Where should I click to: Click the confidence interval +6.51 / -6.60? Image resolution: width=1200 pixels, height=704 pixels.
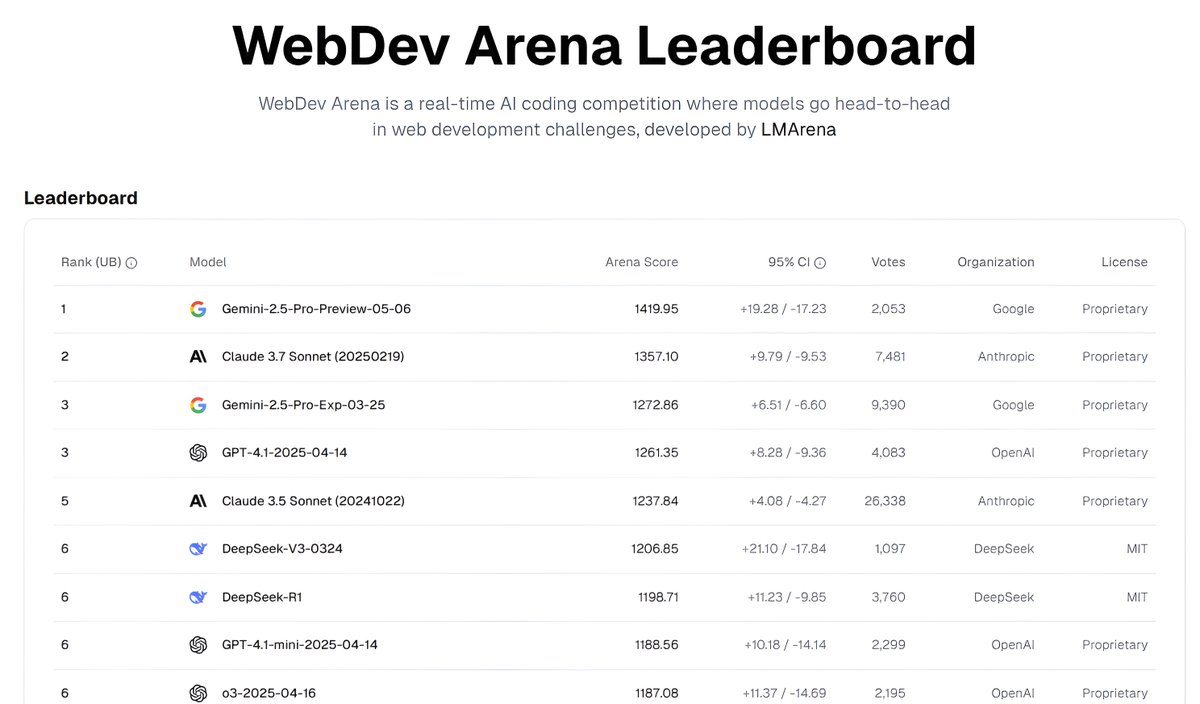coord(789,405)
